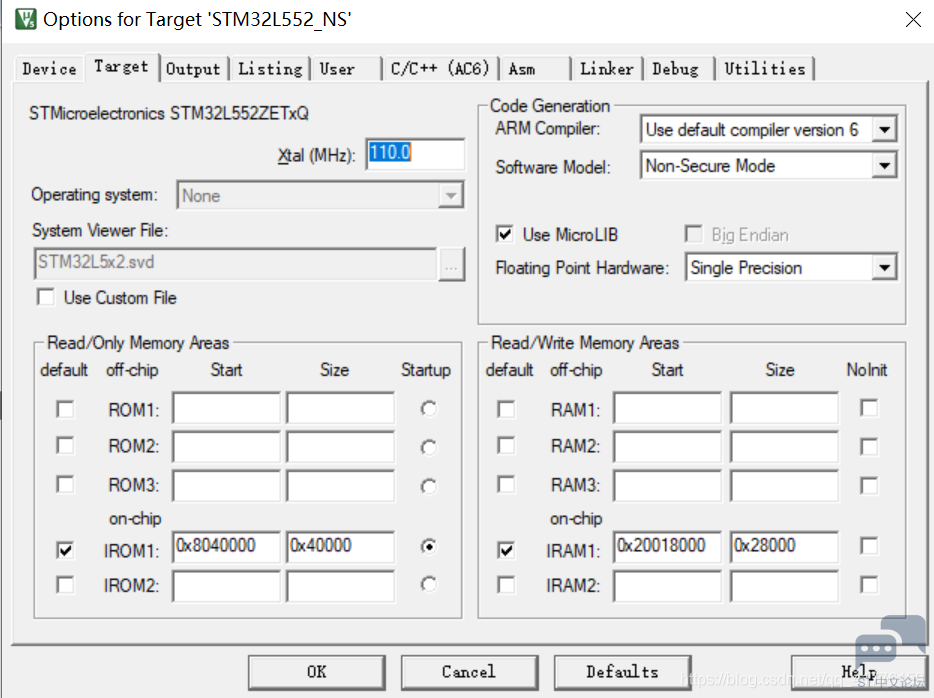Select IROM1 startup radio button
This screenshot has height=698, width=934.
click(428, 546)
